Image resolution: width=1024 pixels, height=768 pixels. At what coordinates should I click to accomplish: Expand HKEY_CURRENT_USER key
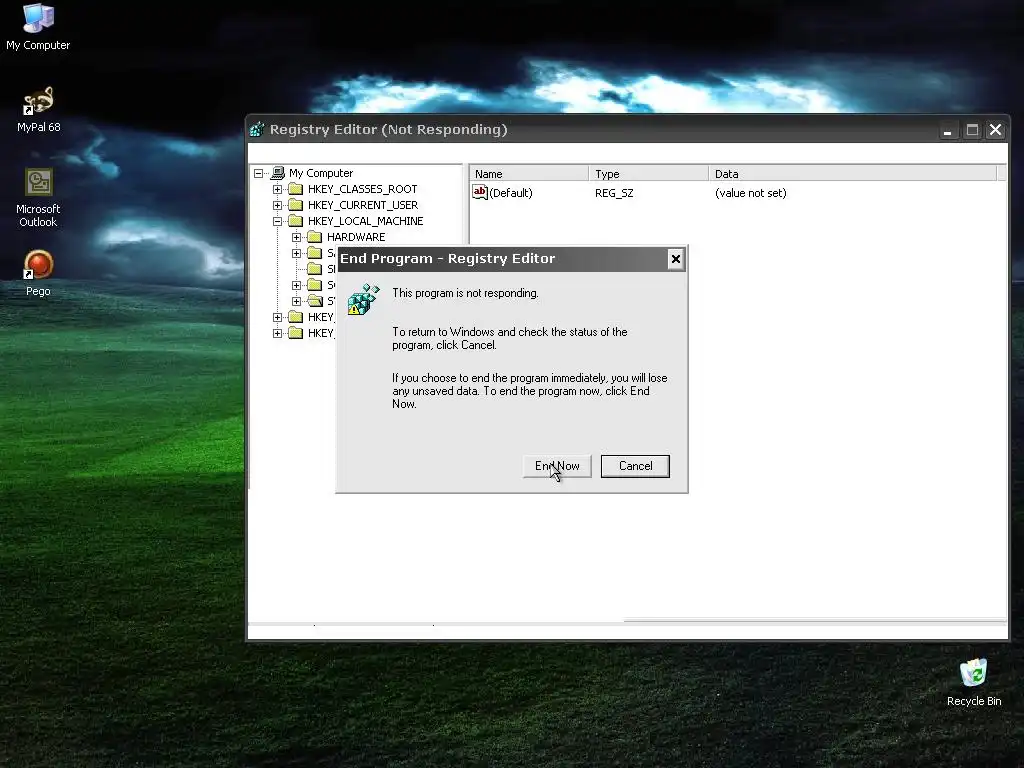point(278,205)
